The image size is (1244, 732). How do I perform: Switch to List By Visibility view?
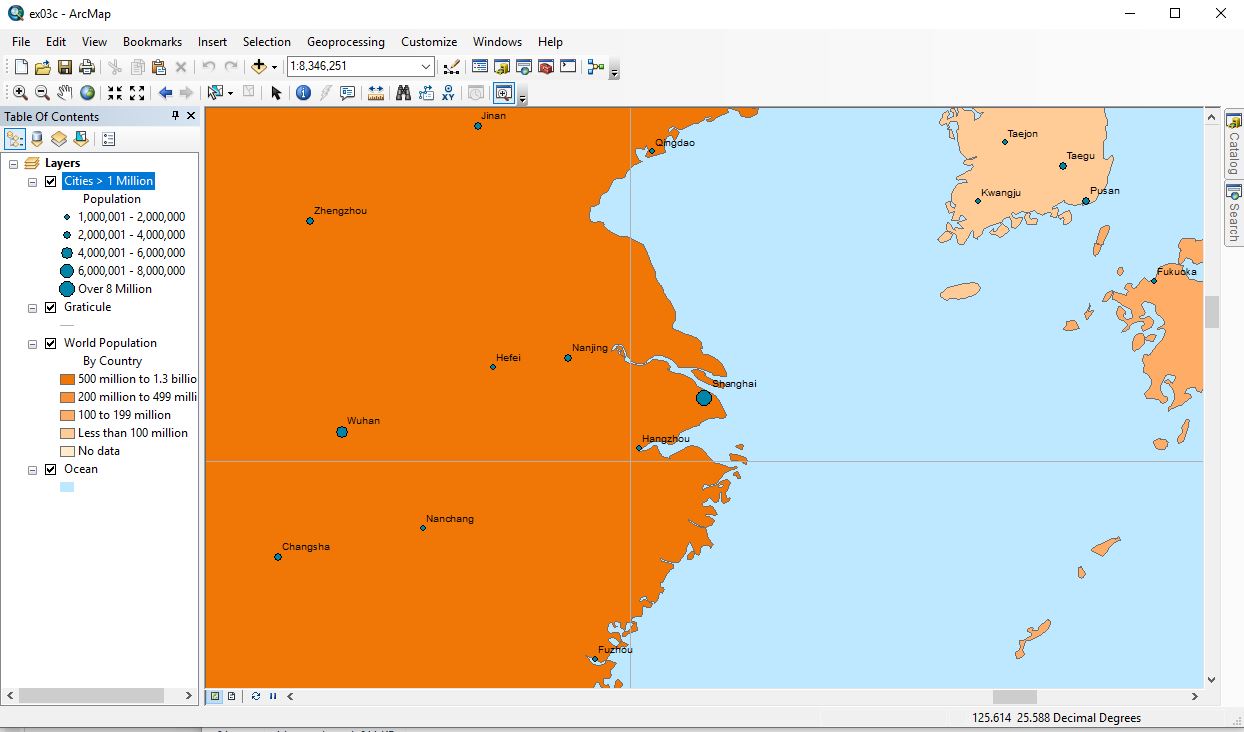pos(59,139)
